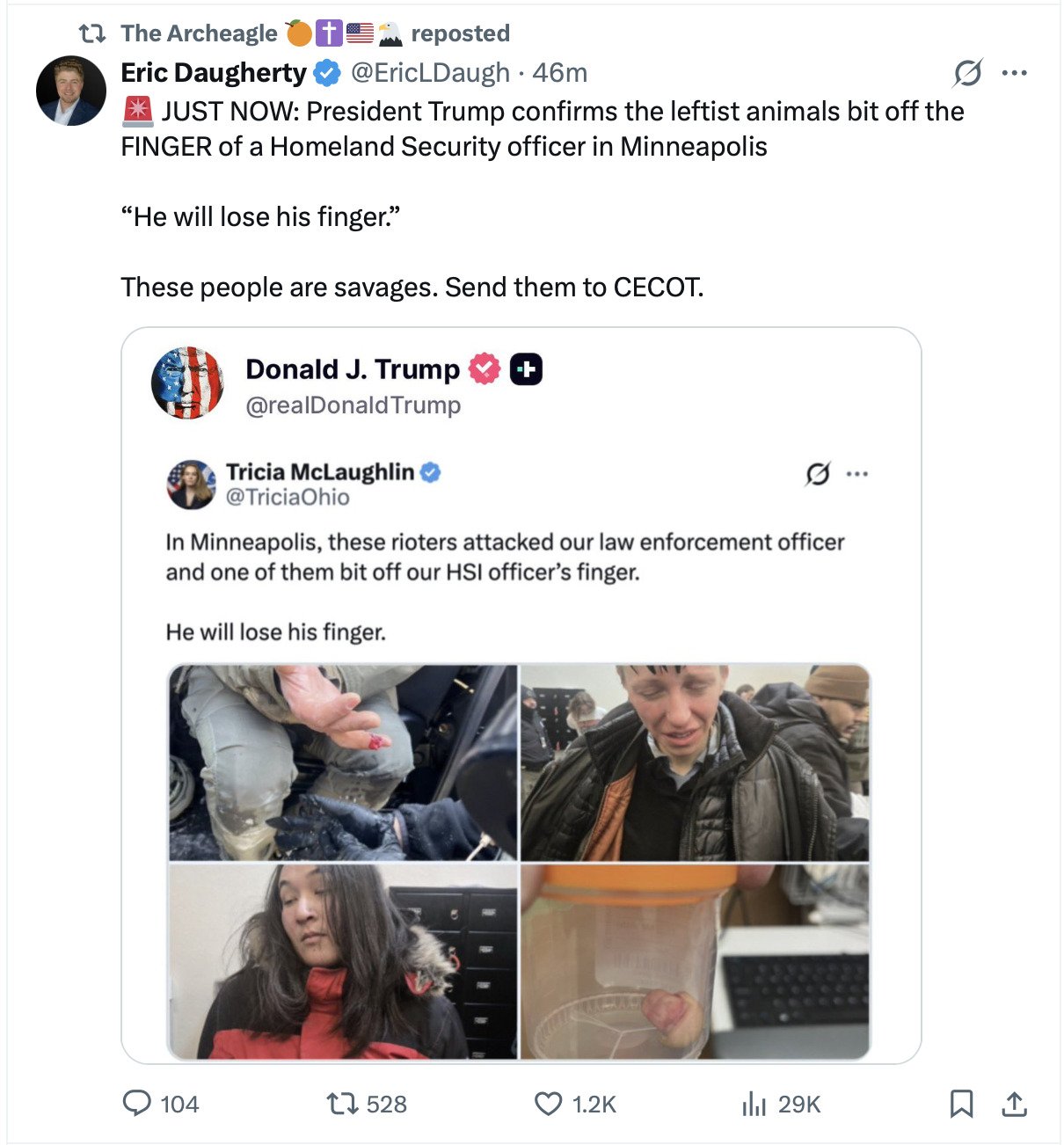This screenshot has height=1145, width=1064.
Task: Click the 46m timestamp
Action: [x=560, y=73]
